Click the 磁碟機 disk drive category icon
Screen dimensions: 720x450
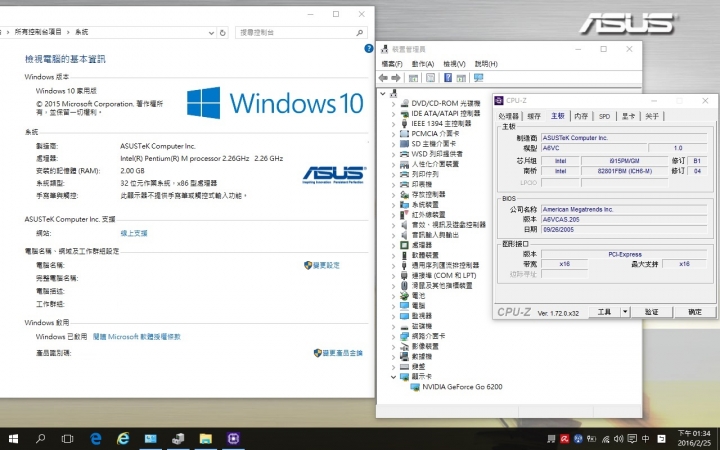tap(405, 326)
